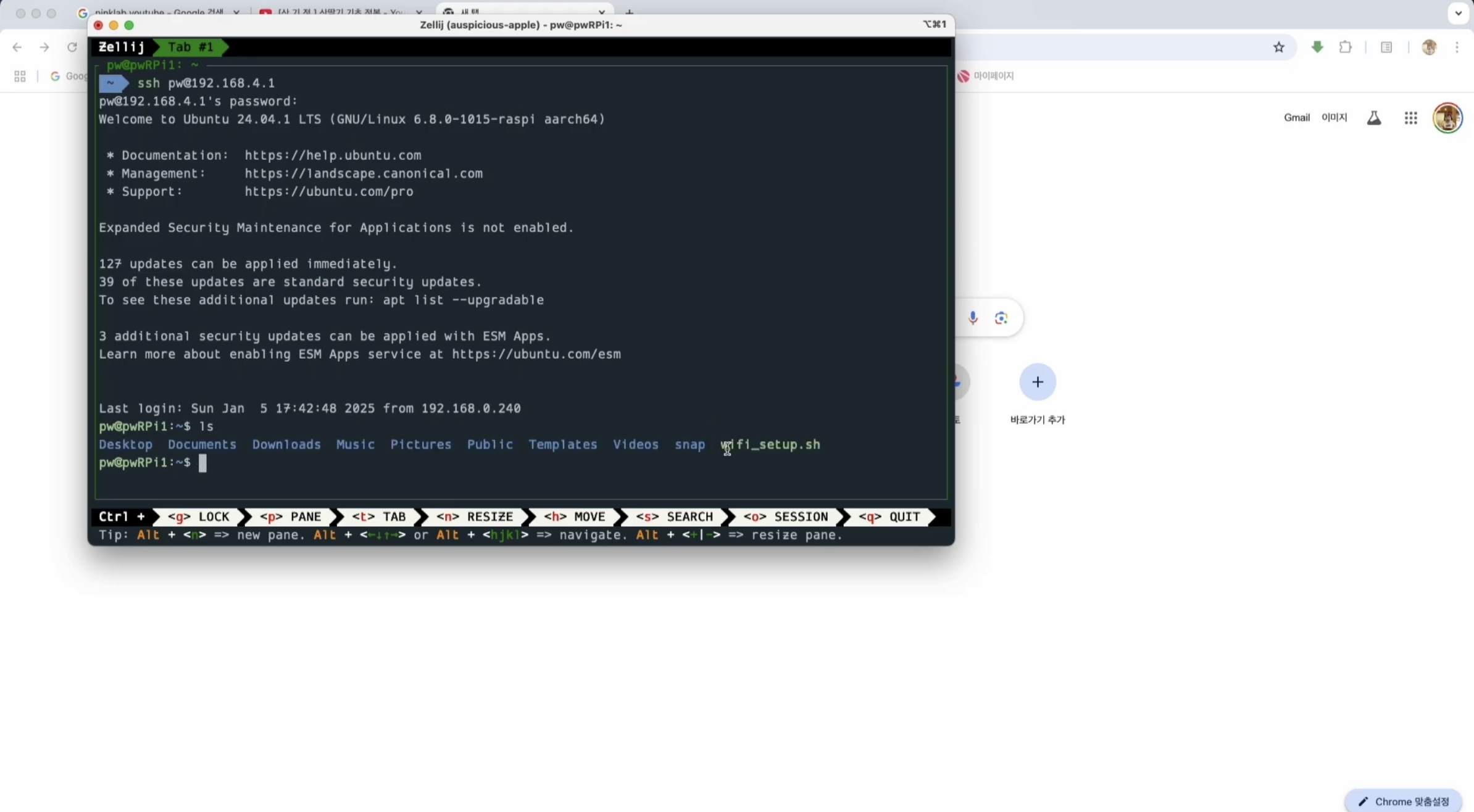Open Google Lens image search icon
Viewport: 1474px width, 812px height.
[1001, 318]
